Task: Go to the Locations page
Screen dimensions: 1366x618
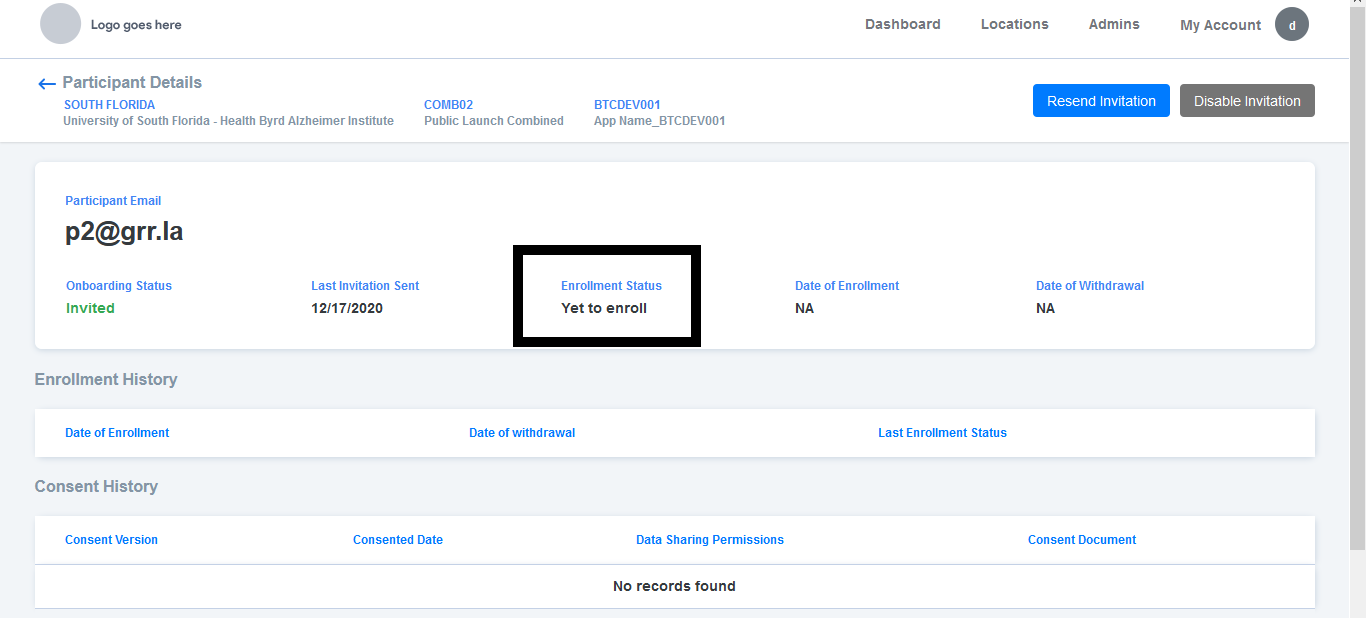Action: tap(1015, 24)
